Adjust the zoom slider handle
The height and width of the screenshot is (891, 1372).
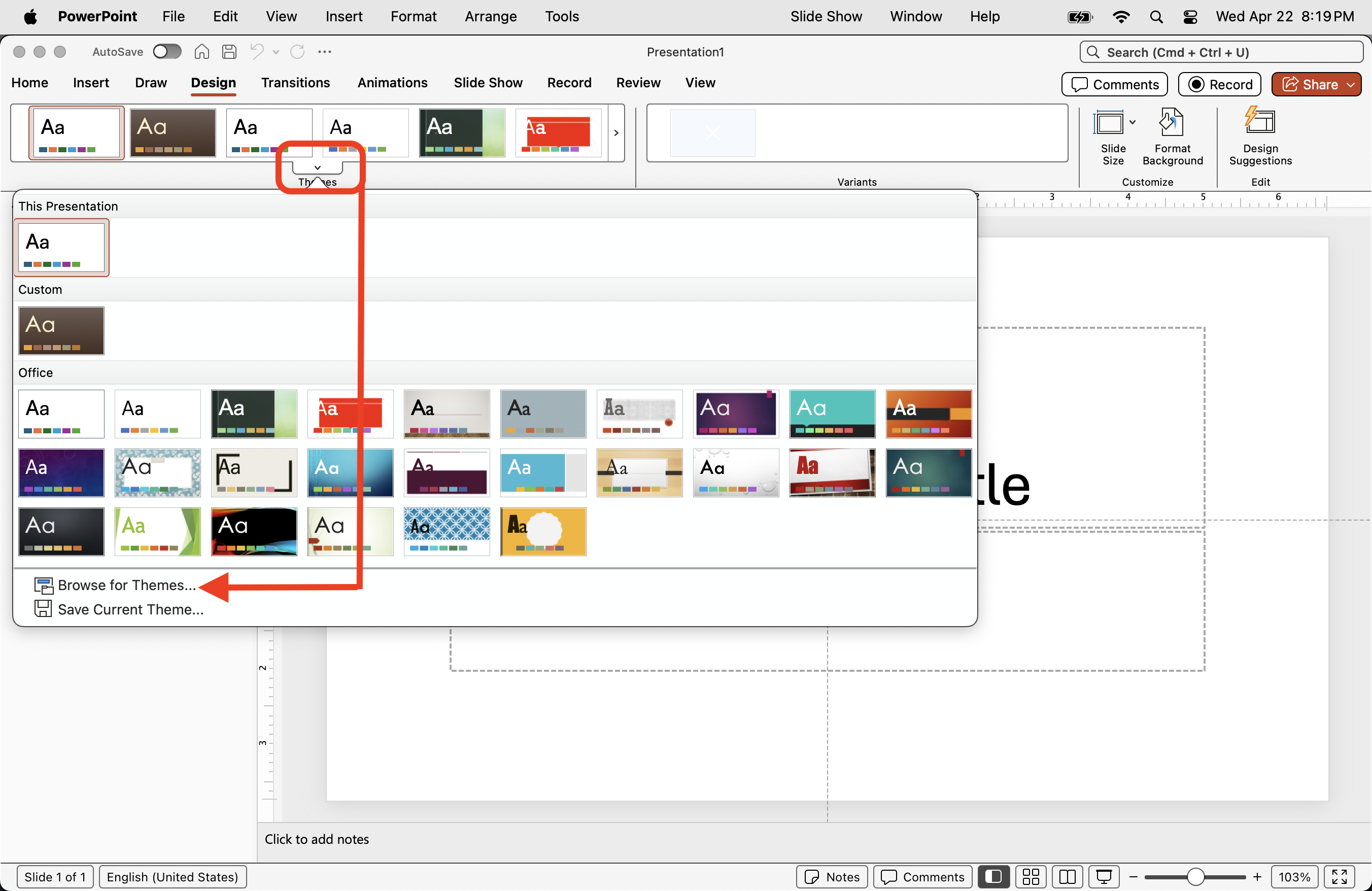pos(1195,877)
